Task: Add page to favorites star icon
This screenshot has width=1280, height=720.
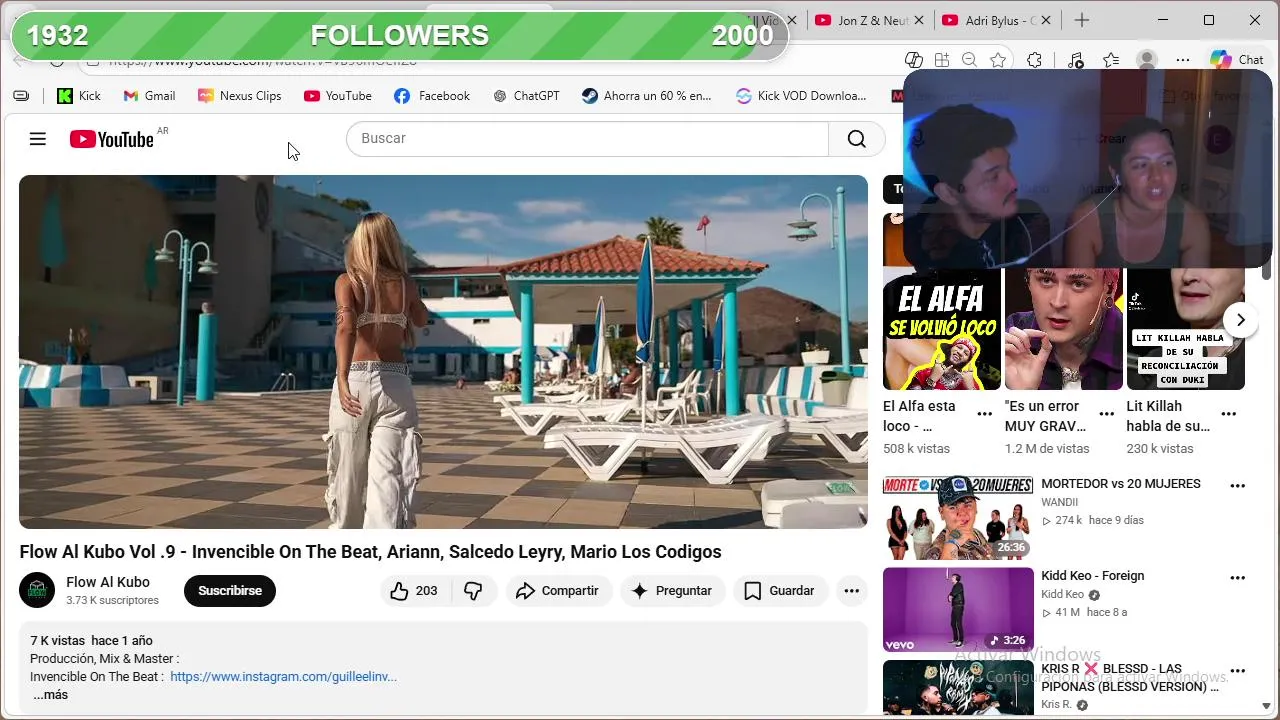Action: click(998, 60)
